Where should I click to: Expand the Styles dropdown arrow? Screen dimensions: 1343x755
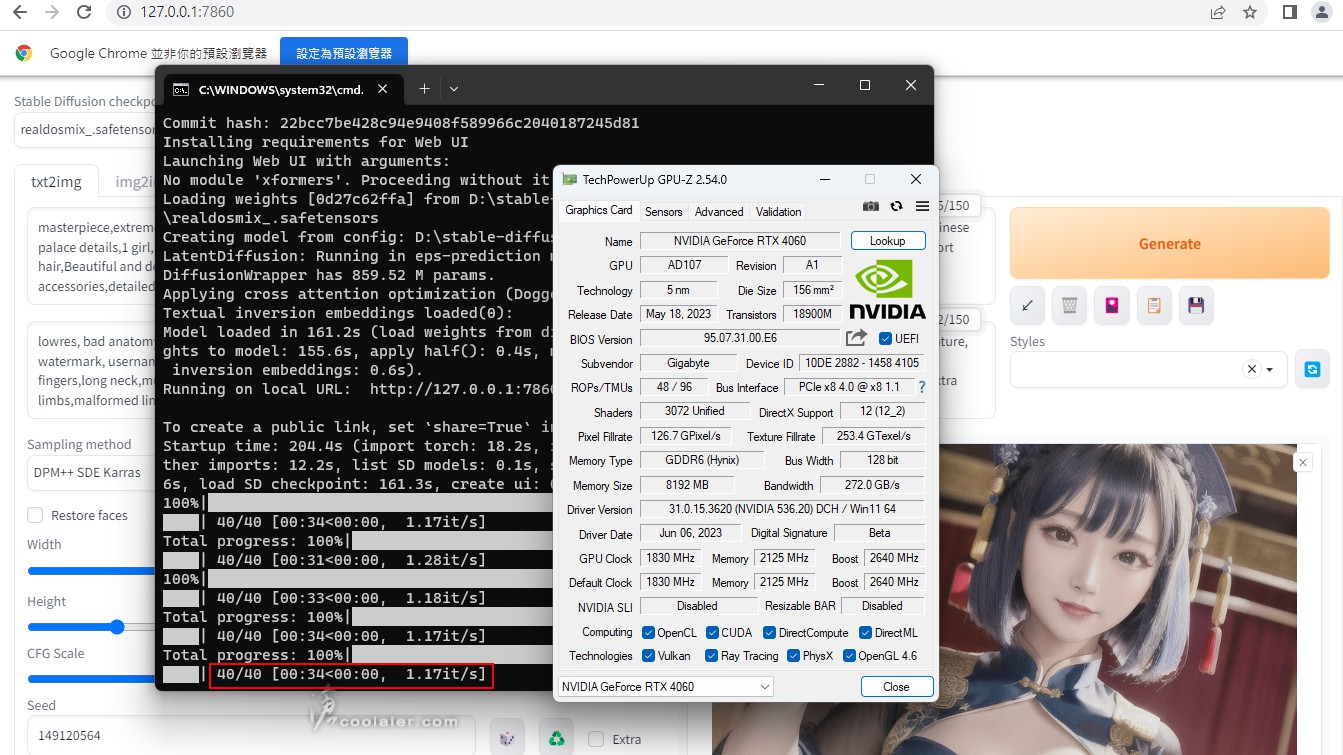pos(1270,369)
